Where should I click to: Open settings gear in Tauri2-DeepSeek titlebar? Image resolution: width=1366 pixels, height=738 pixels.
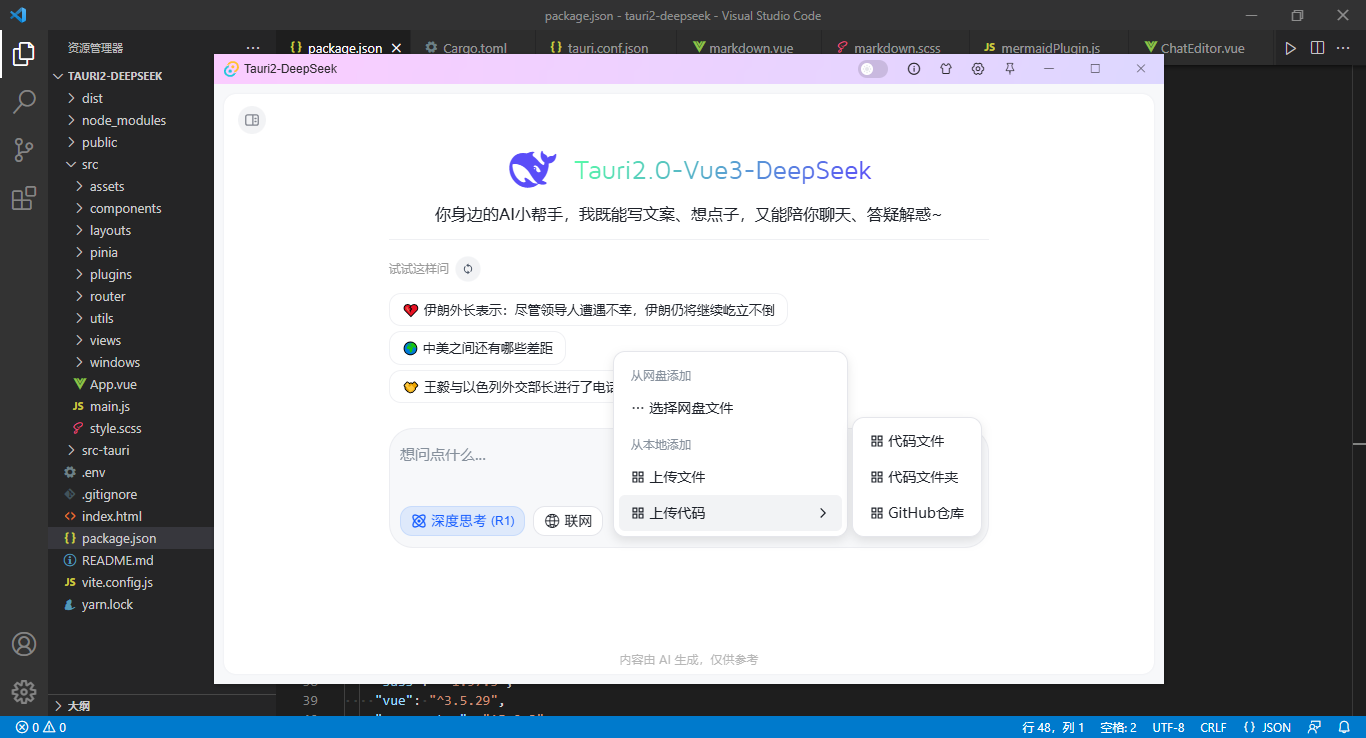pyautogui.click(x=978, y=69)
